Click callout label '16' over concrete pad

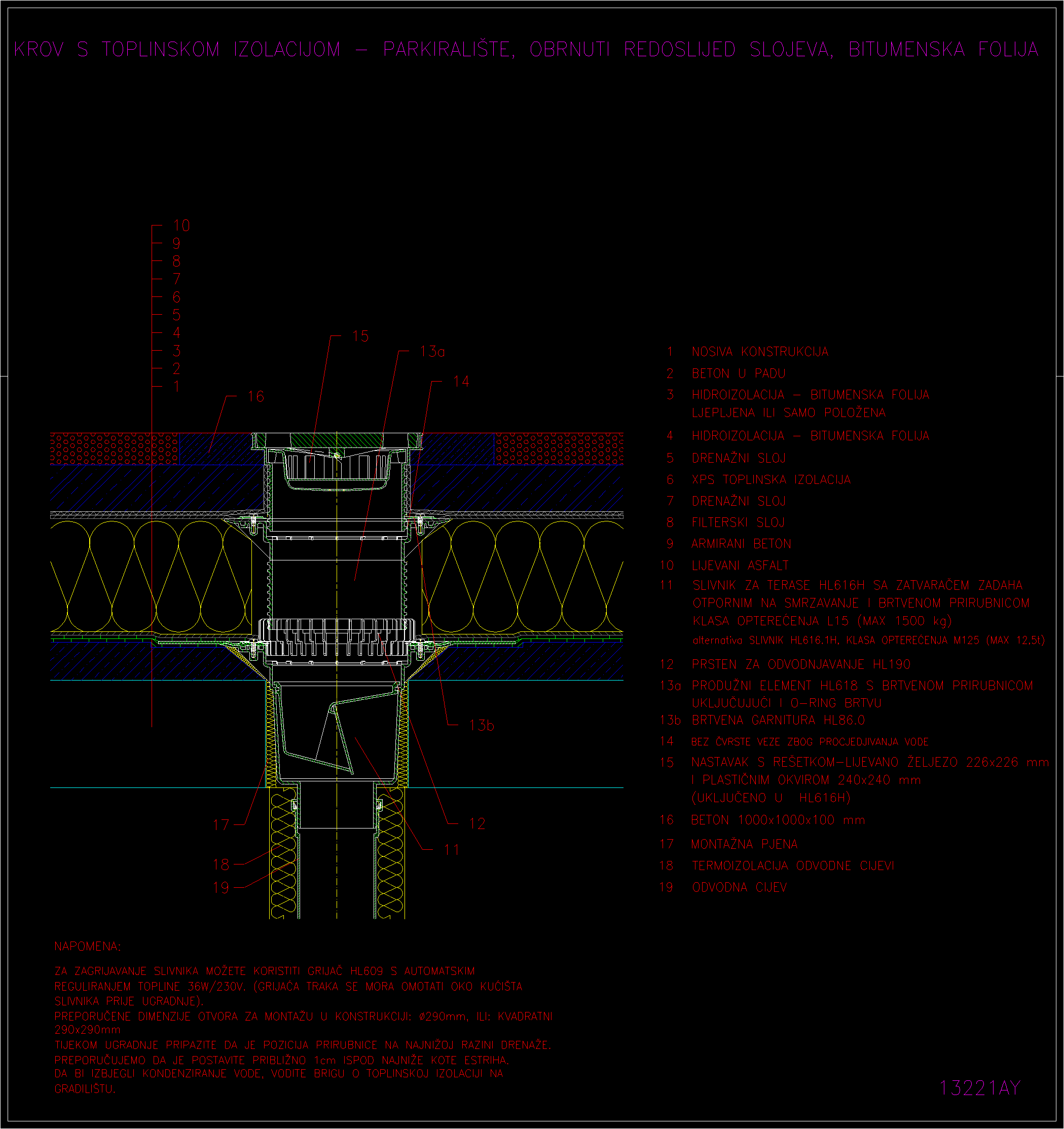[255, 397]
